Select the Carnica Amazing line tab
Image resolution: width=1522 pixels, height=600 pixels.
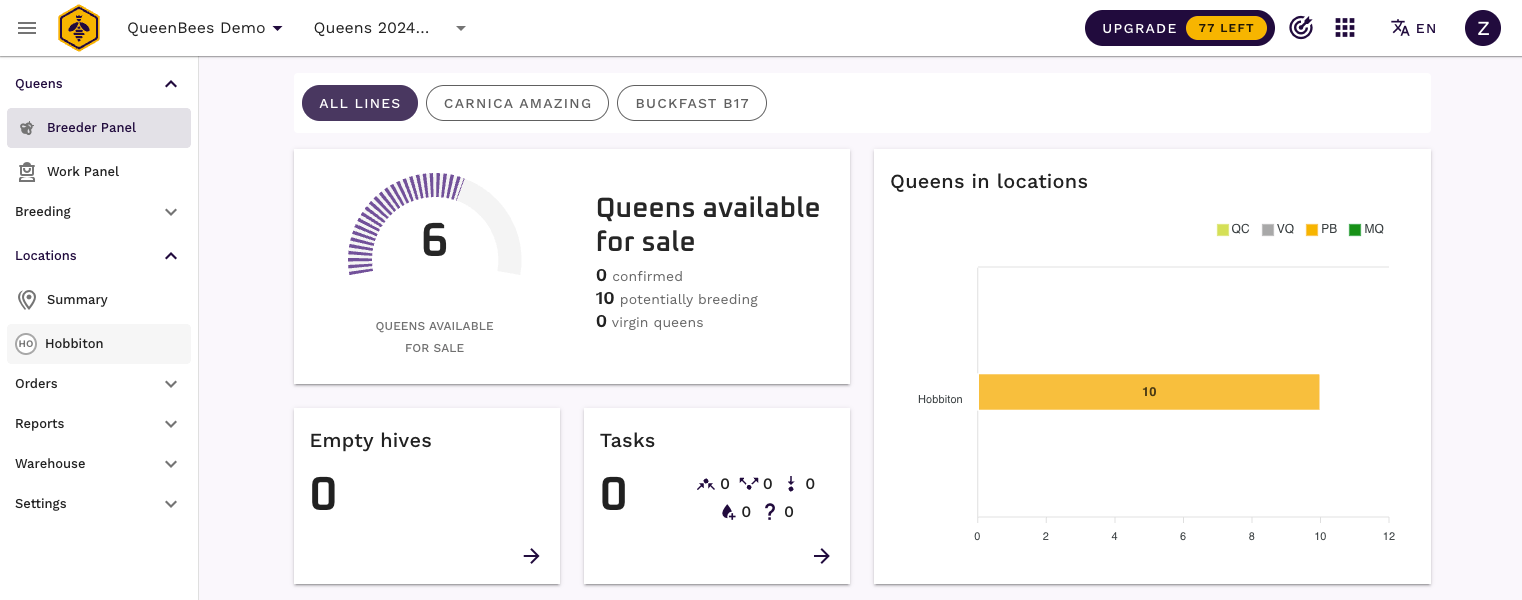tap(517, 103)
